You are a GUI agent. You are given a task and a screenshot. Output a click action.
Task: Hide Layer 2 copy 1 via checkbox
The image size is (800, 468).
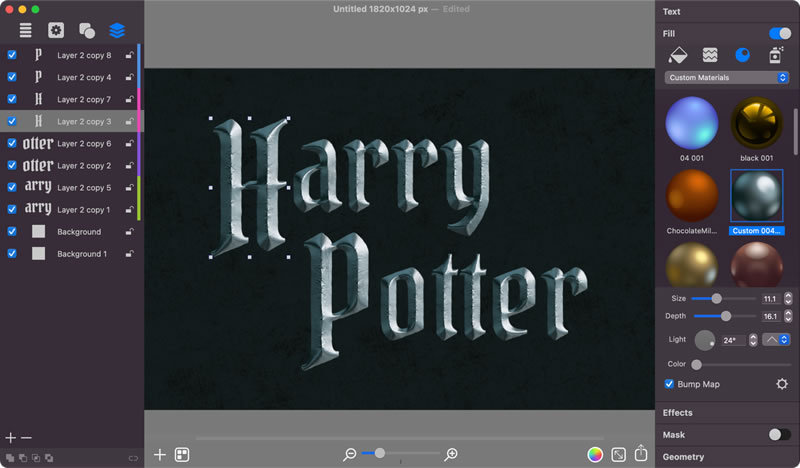point(12,209)
